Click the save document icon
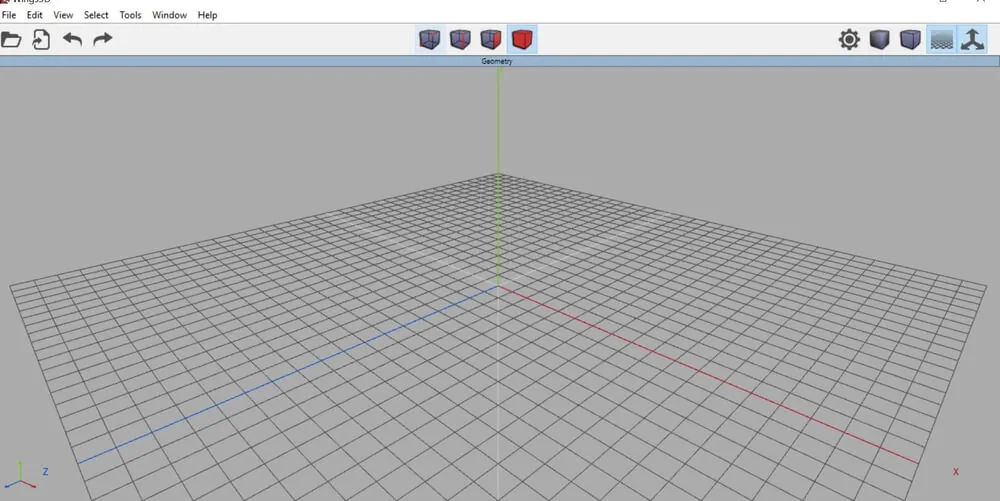This screenshot has height=501, width=1000. (41, 40)
